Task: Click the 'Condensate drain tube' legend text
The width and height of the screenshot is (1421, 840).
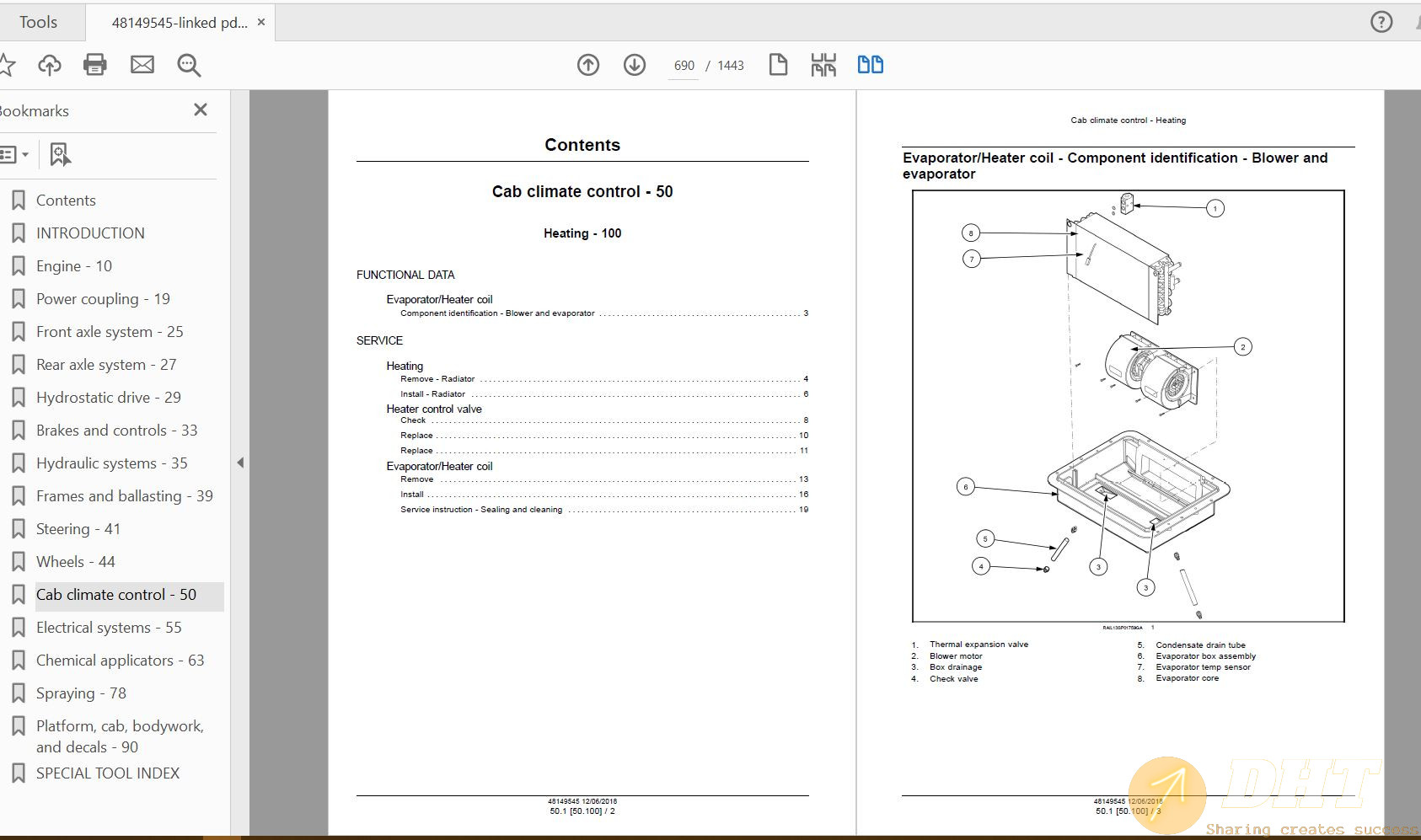Action: coord(1200,645)
